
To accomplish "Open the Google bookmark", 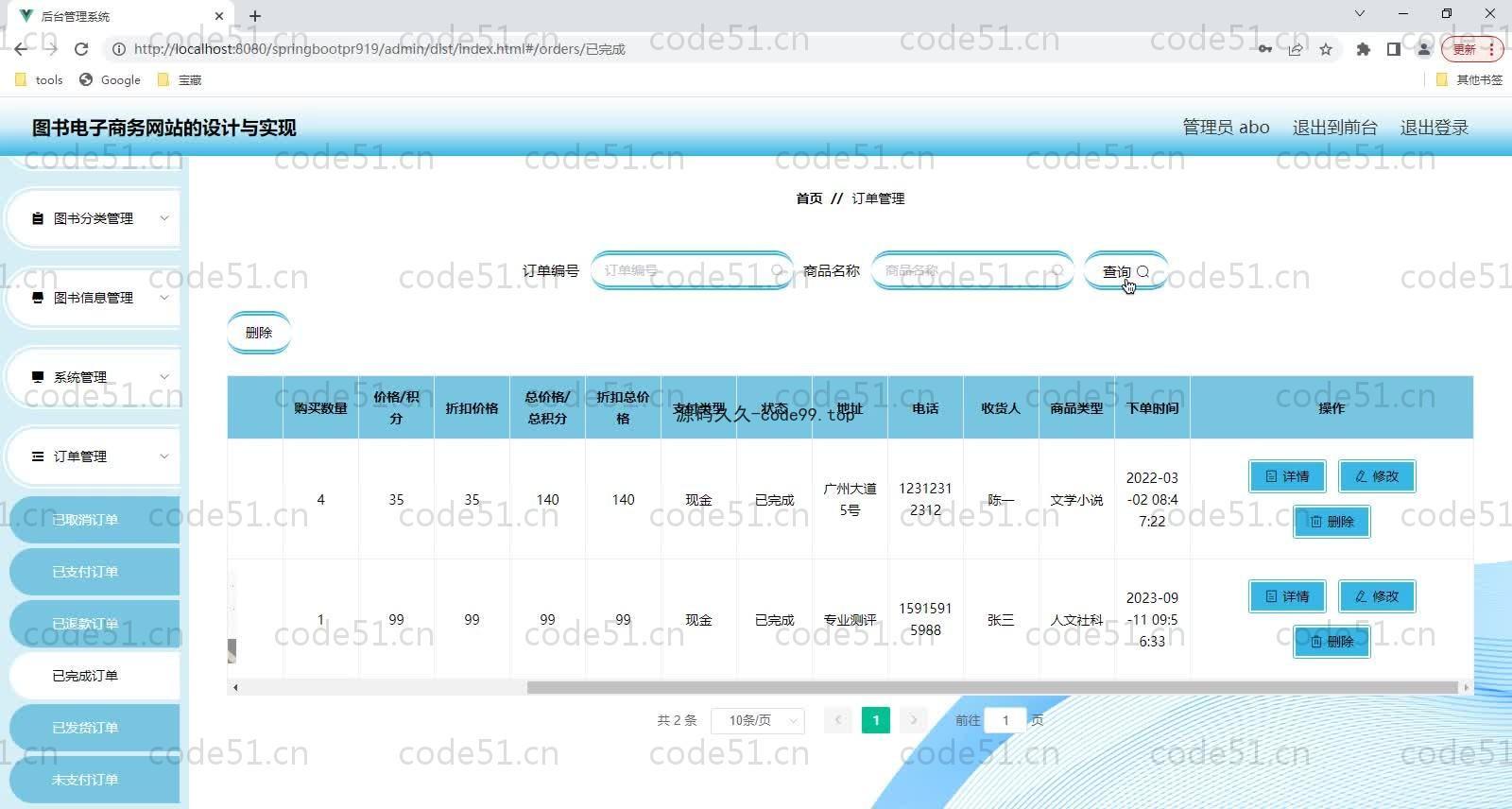I will pyautogui.click(x=111, y=79).
